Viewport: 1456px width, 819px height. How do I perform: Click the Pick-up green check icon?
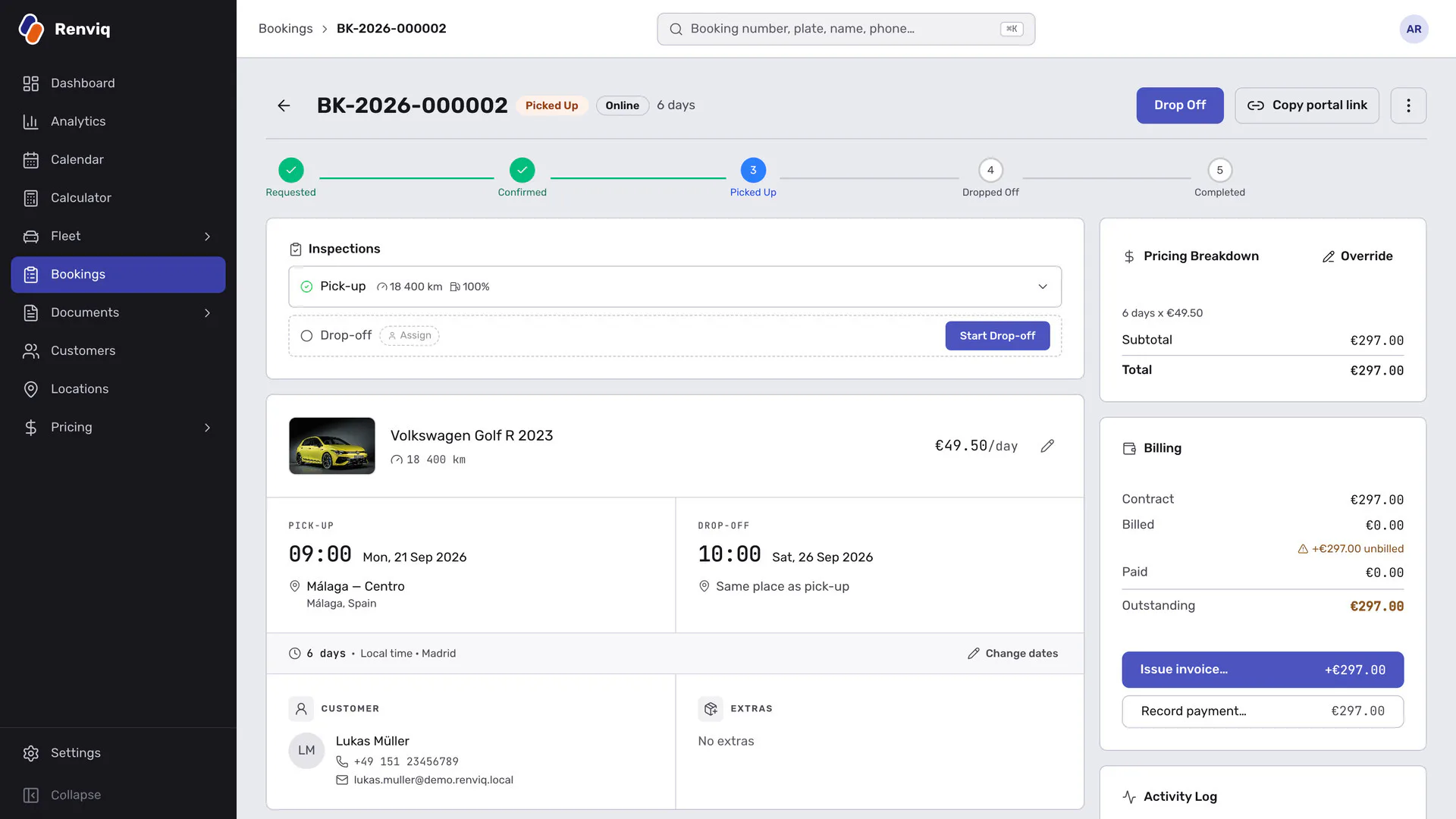point(306,287)
